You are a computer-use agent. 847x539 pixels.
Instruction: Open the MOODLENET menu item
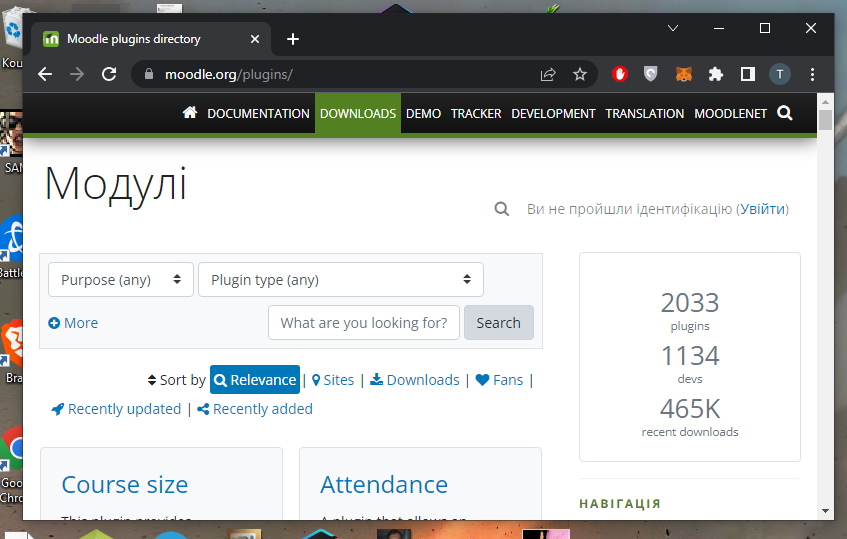pos(730,113)
